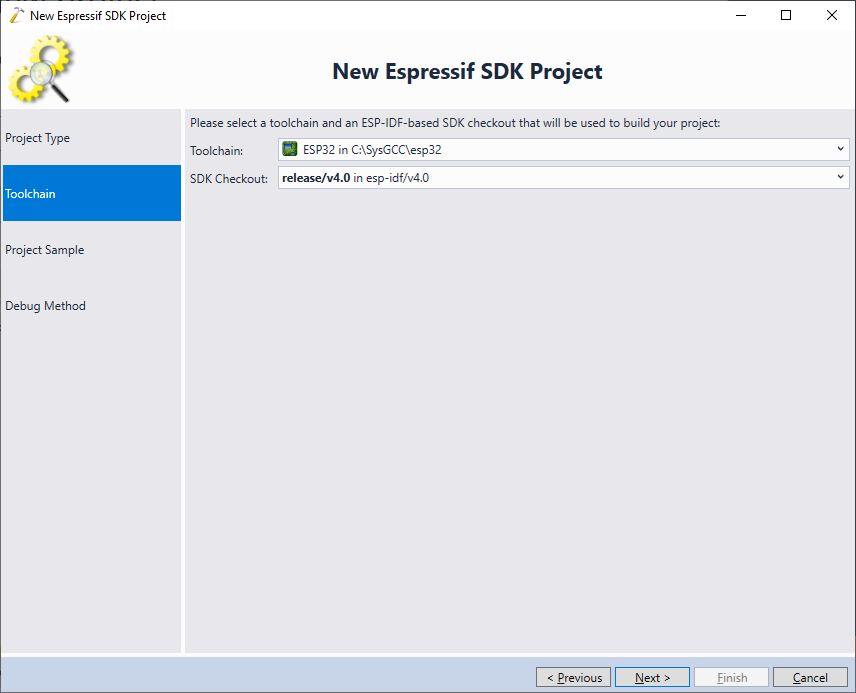The image size is (856, 693).
Task: Maximize the wizard window
Action: click(x=786, y=15)
